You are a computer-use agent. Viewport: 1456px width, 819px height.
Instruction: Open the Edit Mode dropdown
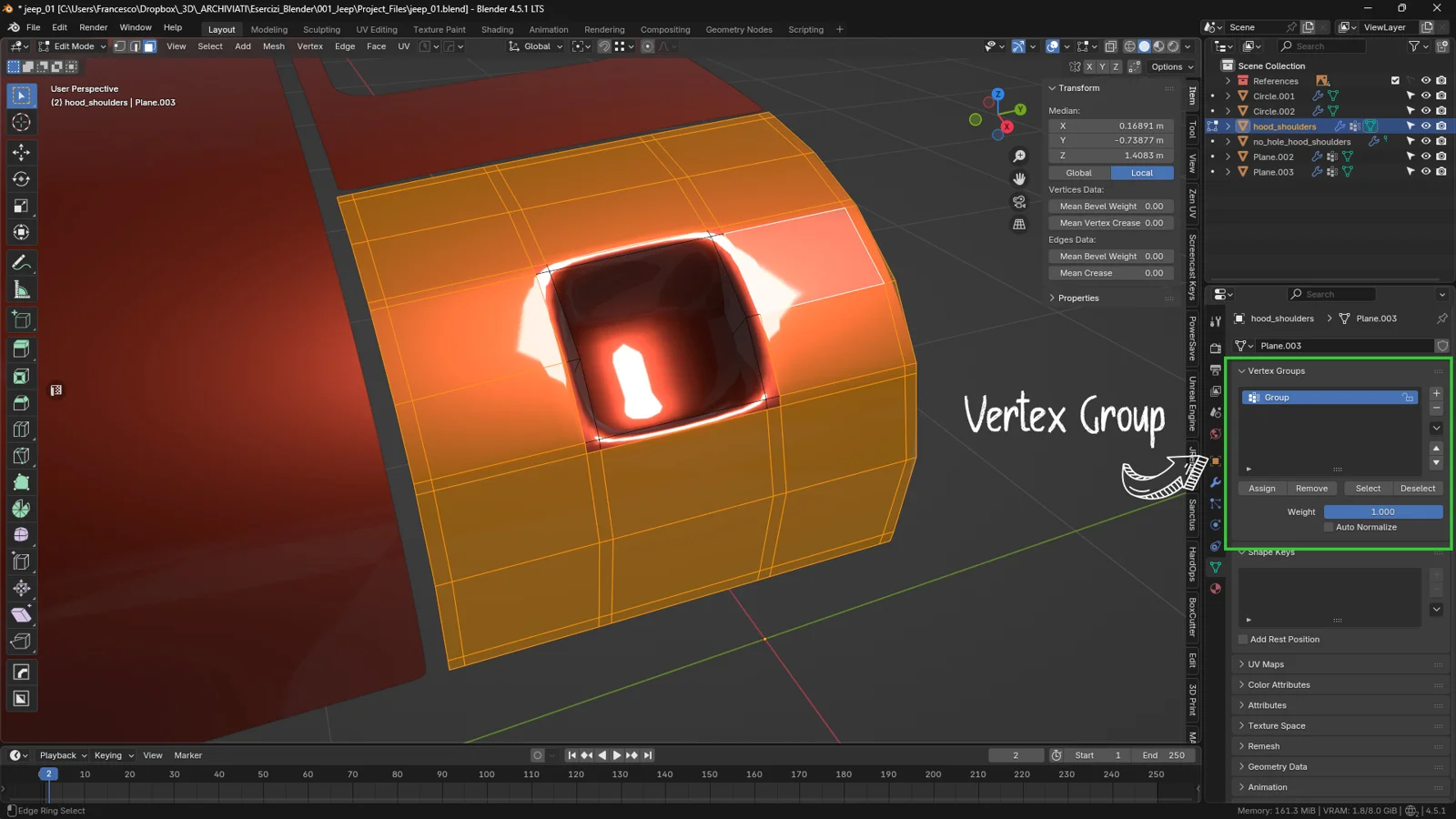click(x=73, y=46)
